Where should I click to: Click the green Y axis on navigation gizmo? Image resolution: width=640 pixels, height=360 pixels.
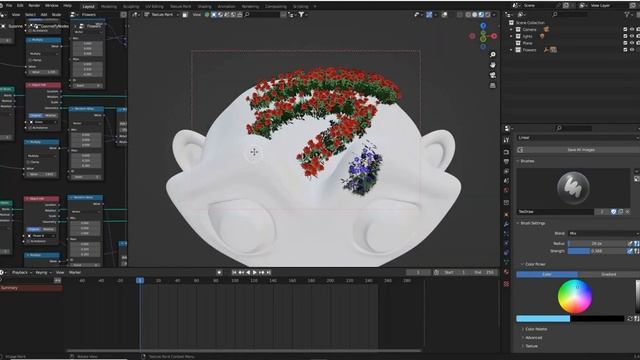(x=483, y=39)
